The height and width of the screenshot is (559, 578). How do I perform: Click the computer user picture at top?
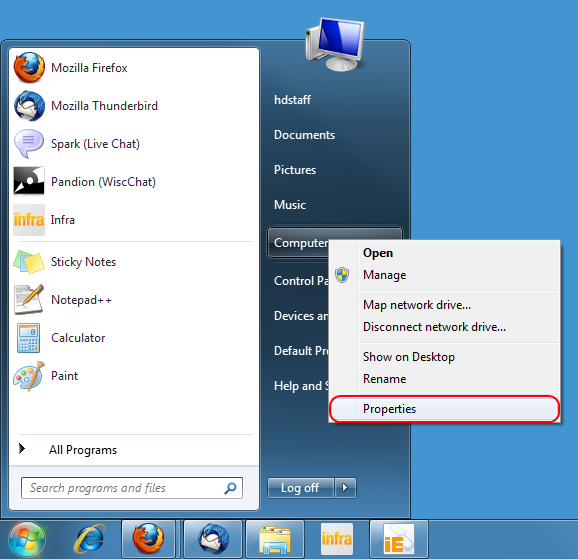pyautogui.click(x=335, y=44)
